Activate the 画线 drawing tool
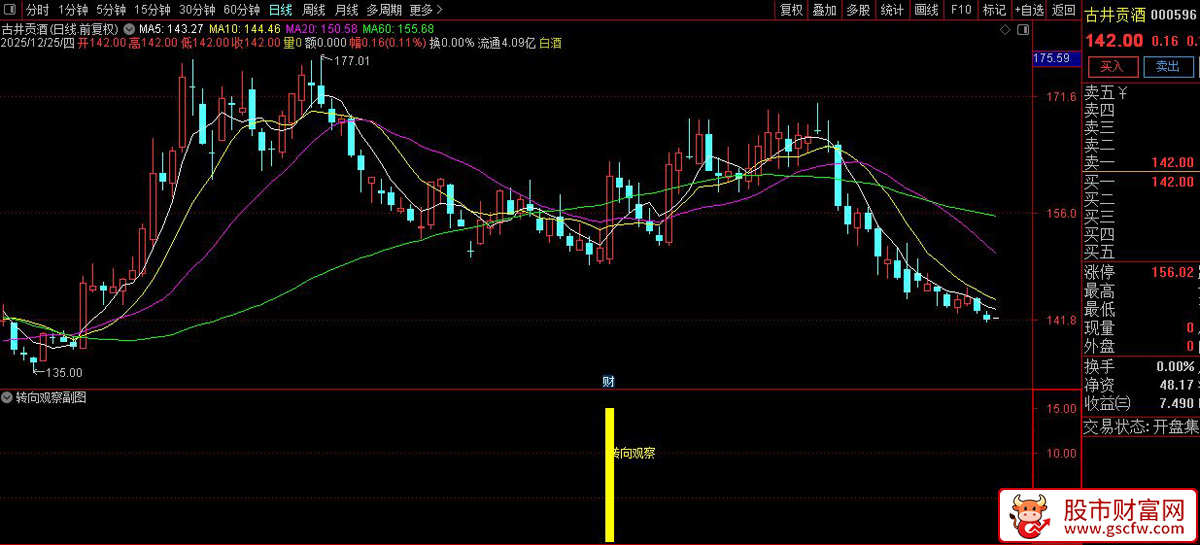 pos(926,9)
